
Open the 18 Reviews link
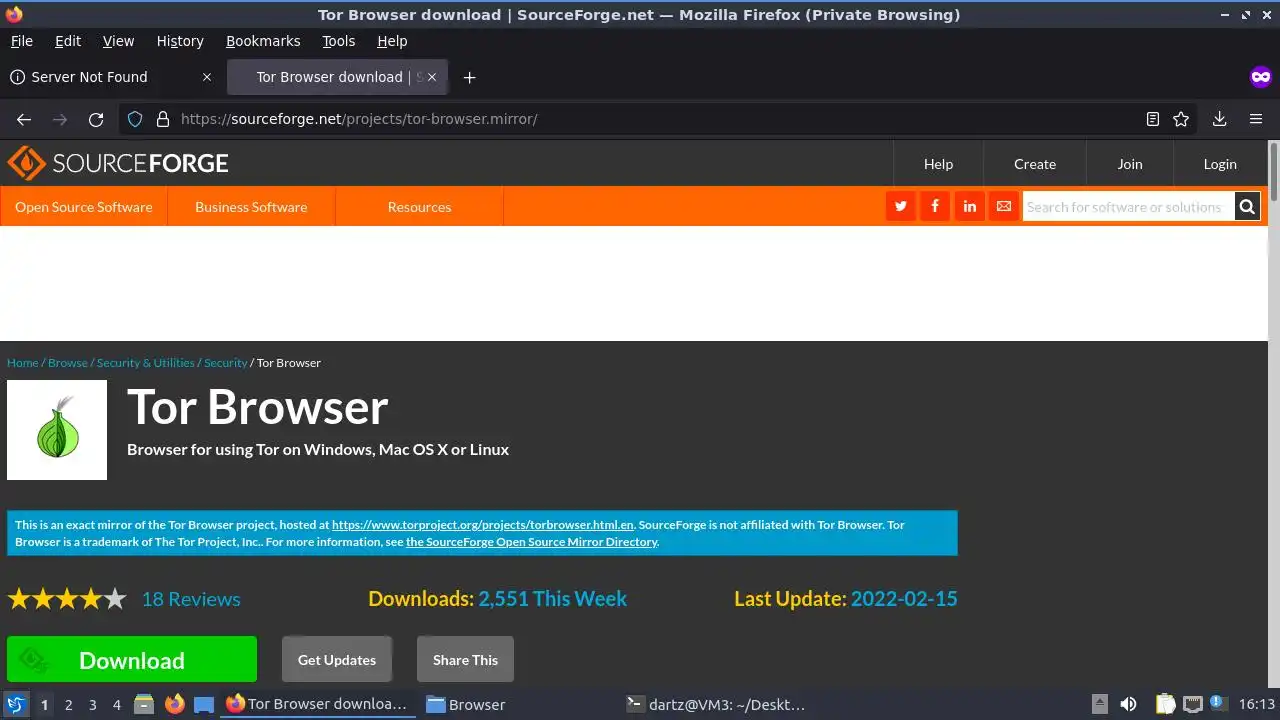191,599
